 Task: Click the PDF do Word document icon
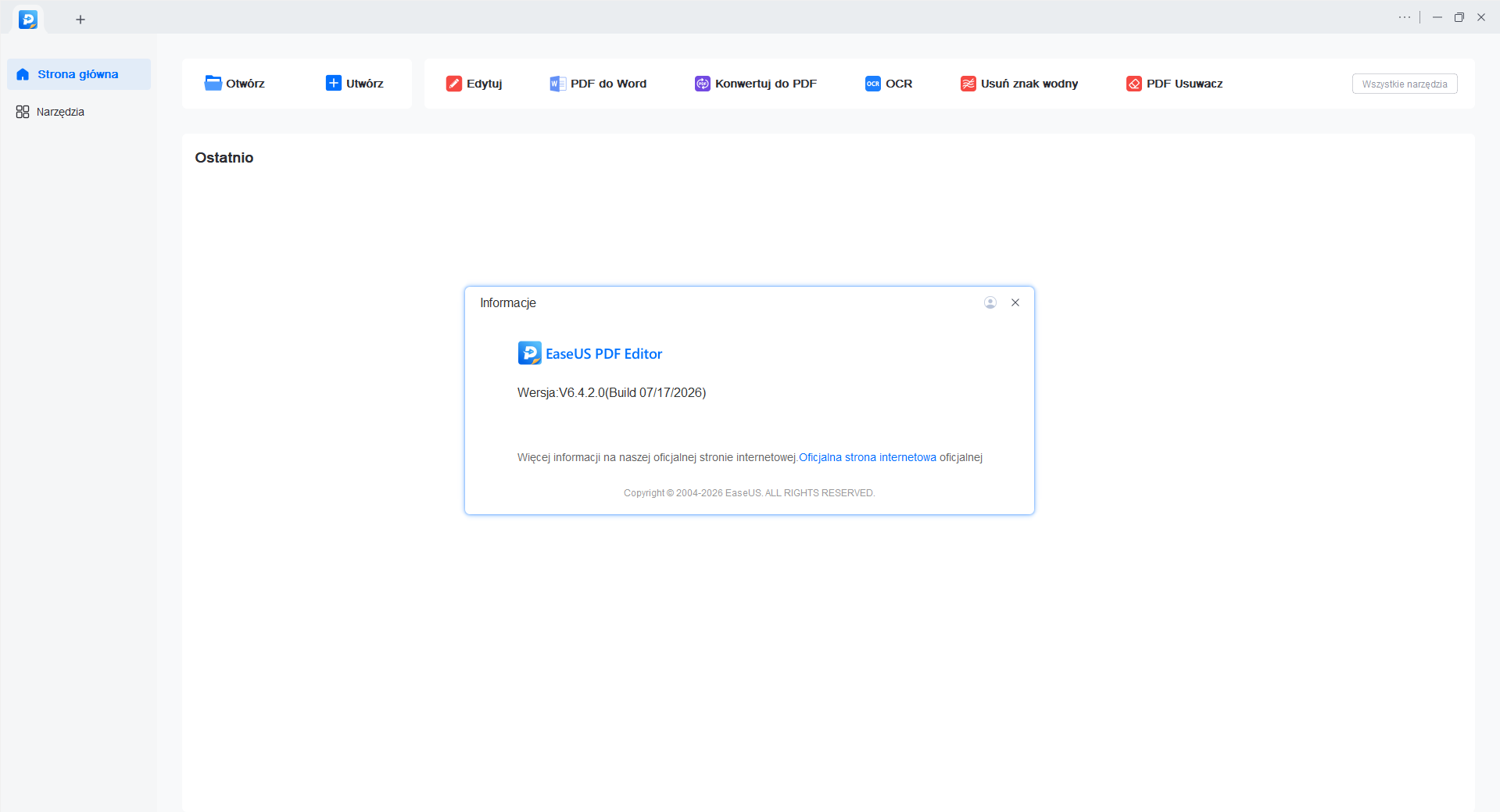point(557,84)
